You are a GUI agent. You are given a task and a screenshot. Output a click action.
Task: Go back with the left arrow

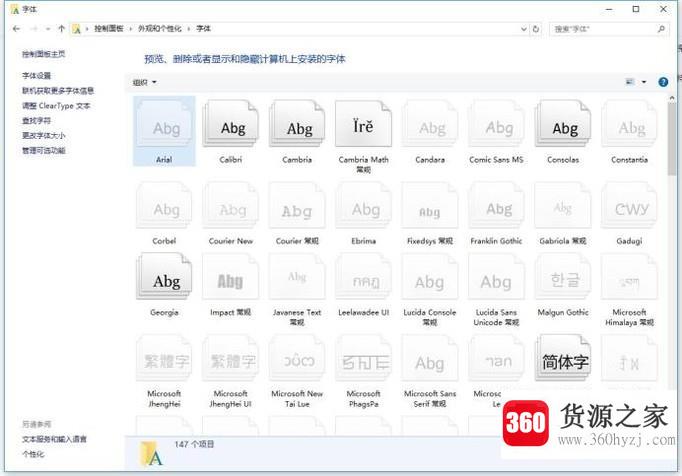[17, 29]
